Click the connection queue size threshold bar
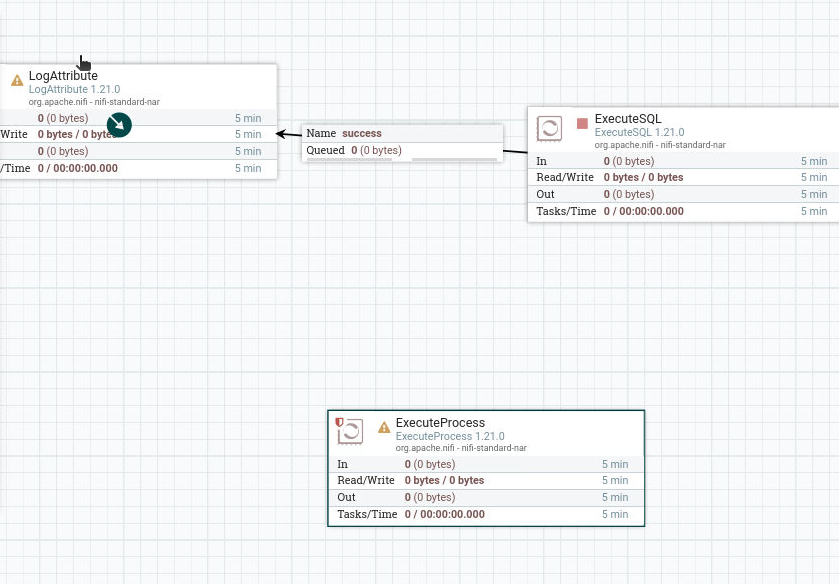 click(454, 160)
